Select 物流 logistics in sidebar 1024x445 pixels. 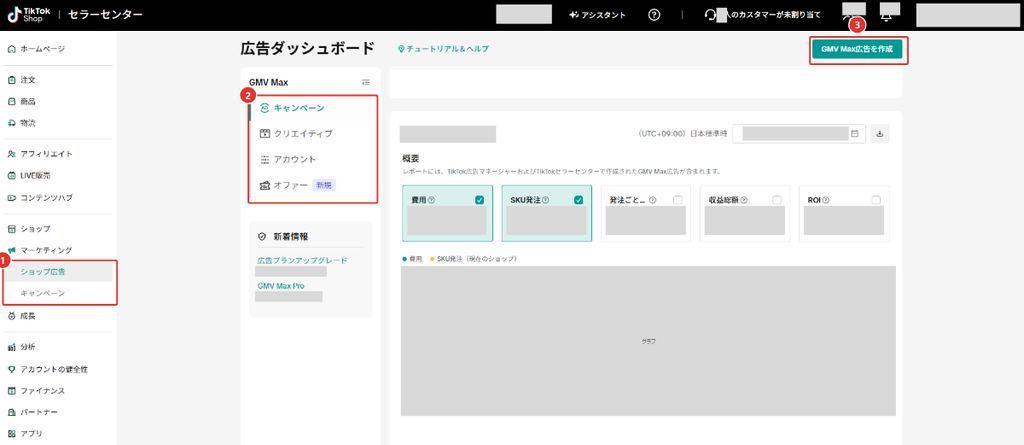(x=22, y=123)
